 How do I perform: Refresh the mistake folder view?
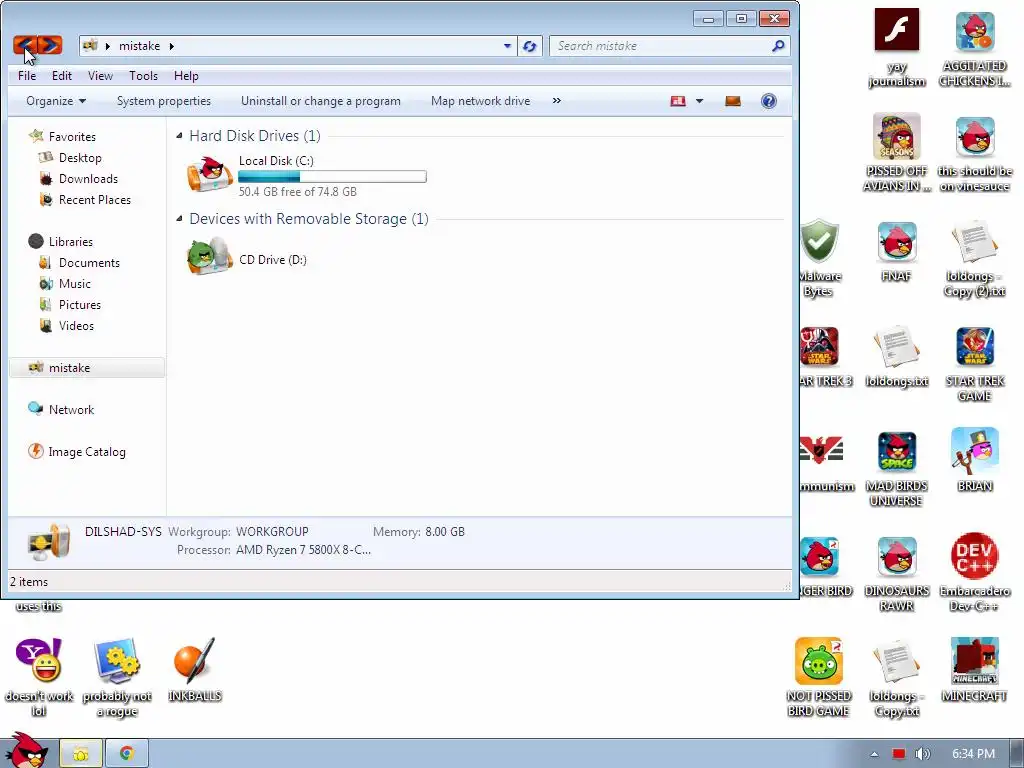(x=530, y=46)
